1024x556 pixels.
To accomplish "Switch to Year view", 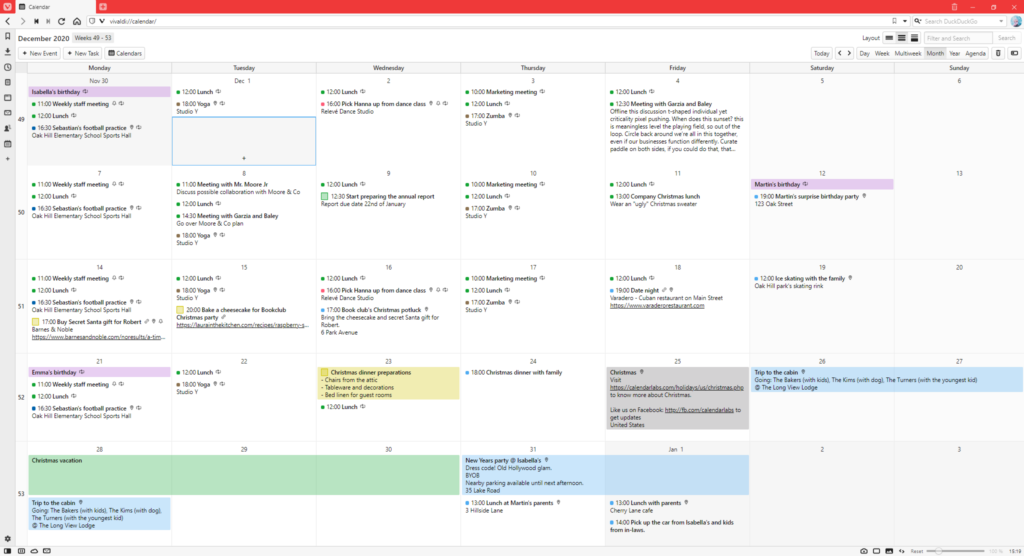I will click(954, 54).
